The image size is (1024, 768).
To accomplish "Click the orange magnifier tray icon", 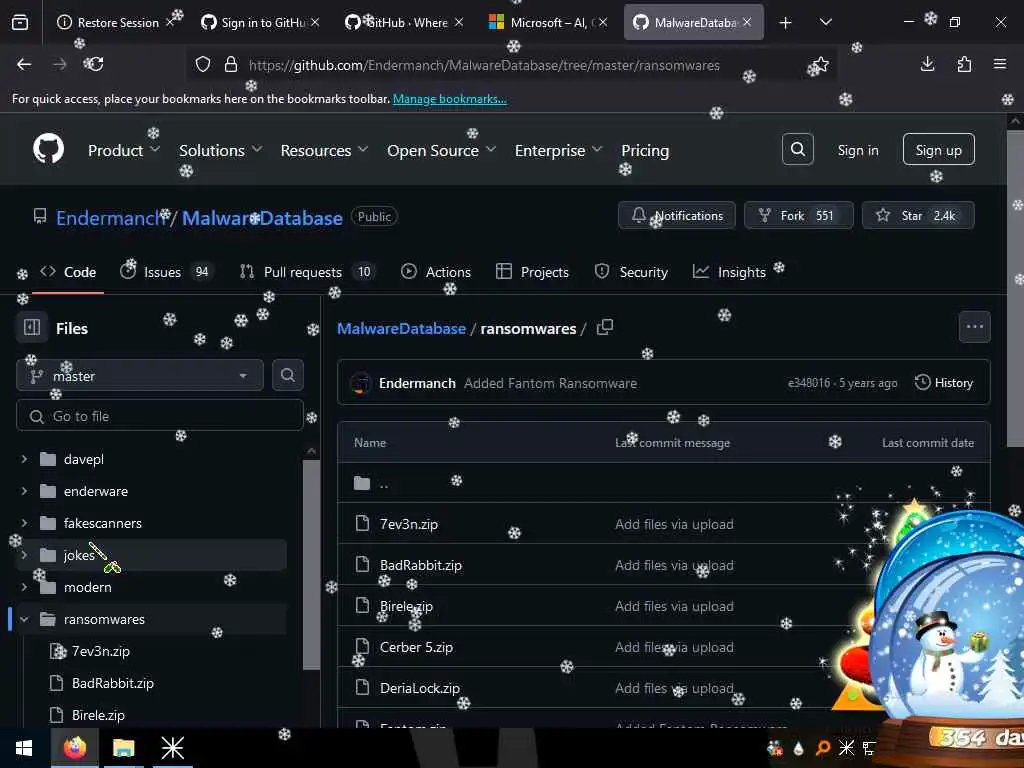I will (823, 748).
